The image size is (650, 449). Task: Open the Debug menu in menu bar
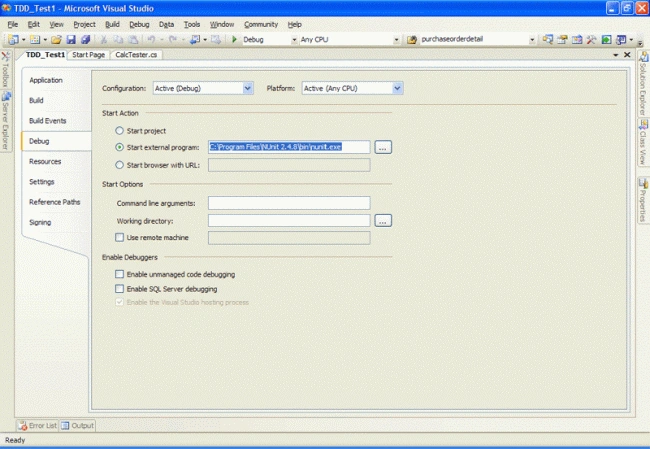point(139,24)
